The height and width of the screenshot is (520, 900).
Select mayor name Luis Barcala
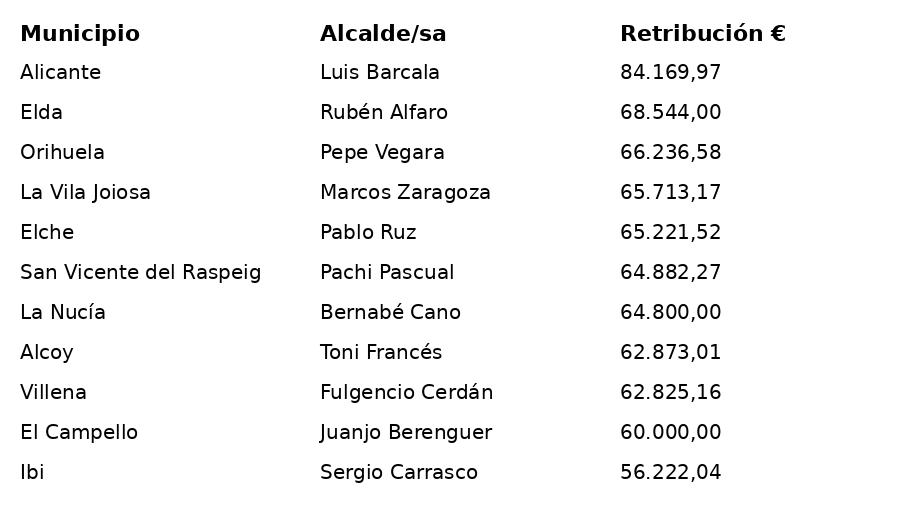coord(380,73)
